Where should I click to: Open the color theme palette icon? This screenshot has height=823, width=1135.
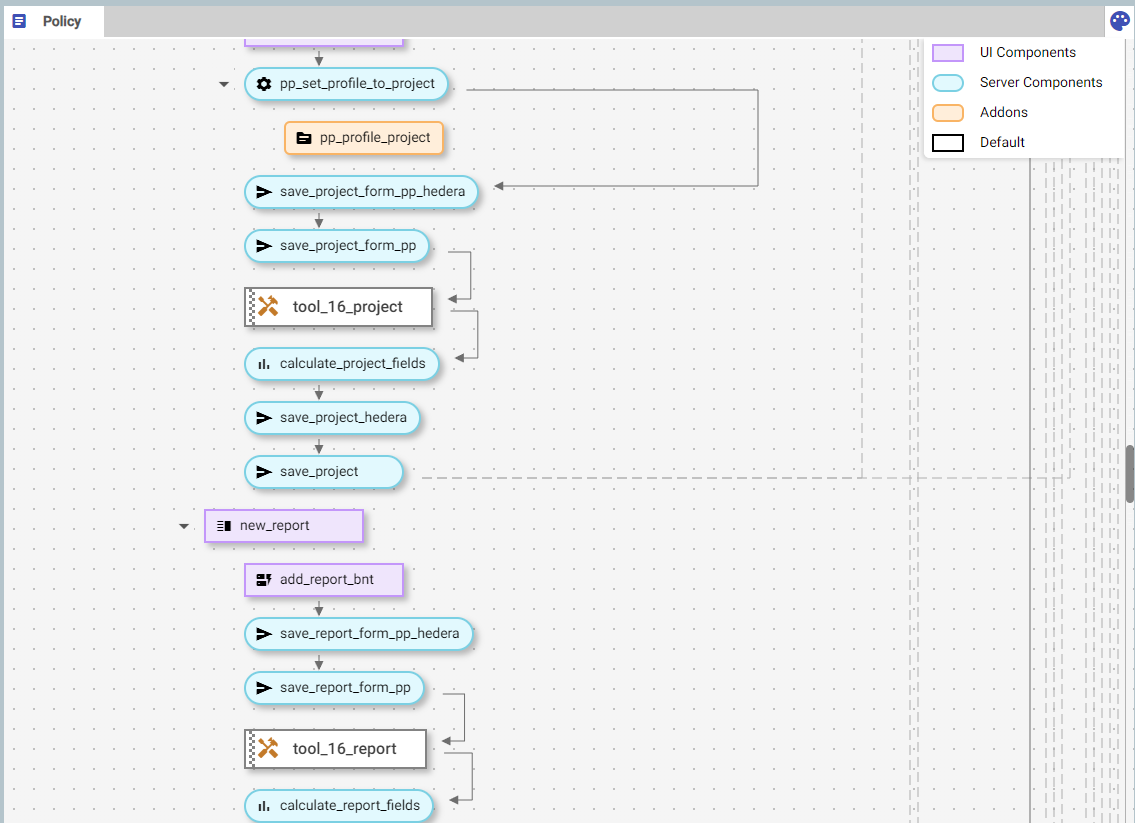(1119, 21)
